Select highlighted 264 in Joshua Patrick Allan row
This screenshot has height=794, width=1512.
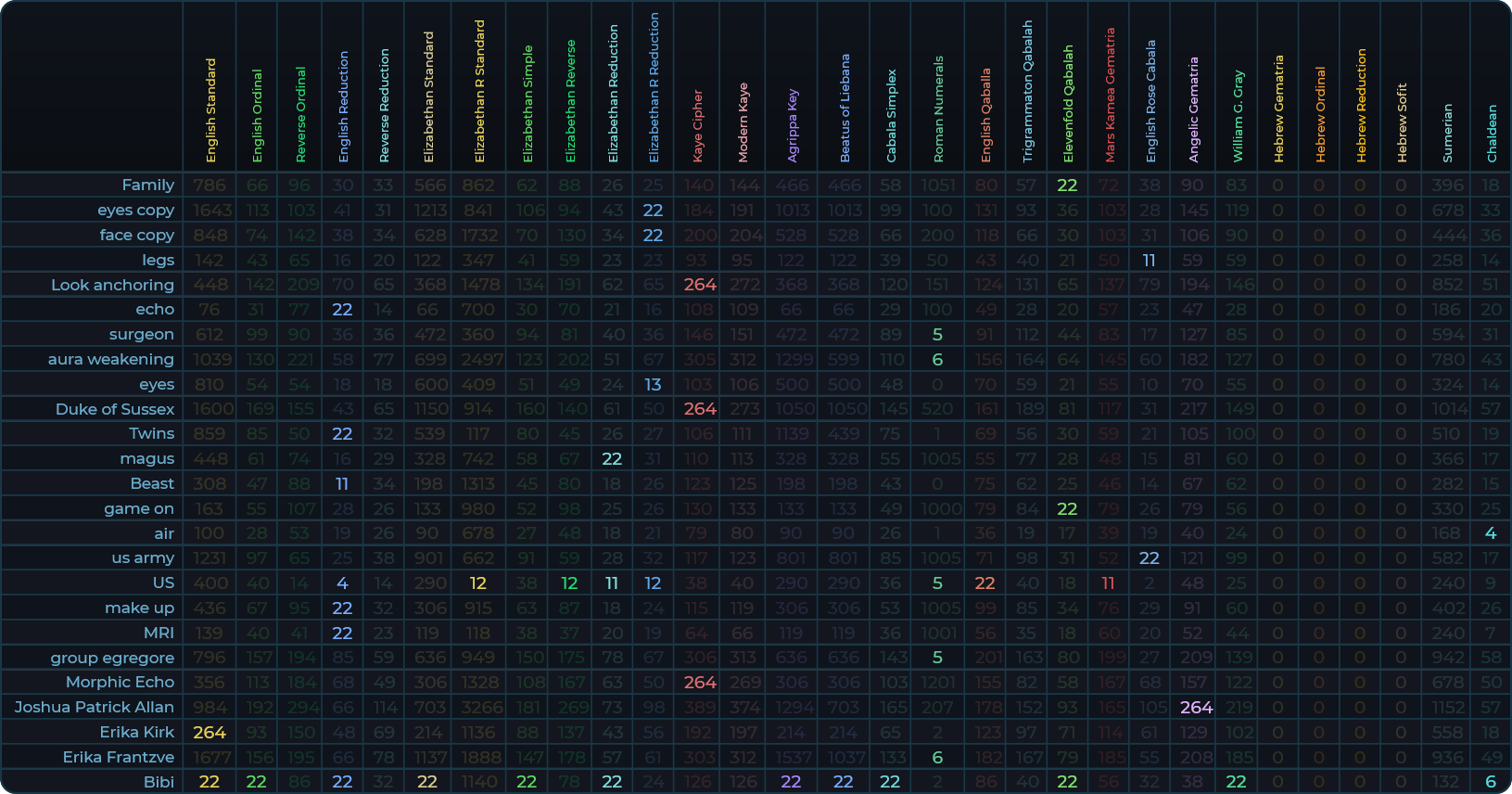pyautogui.click(x=1196, y=707)
